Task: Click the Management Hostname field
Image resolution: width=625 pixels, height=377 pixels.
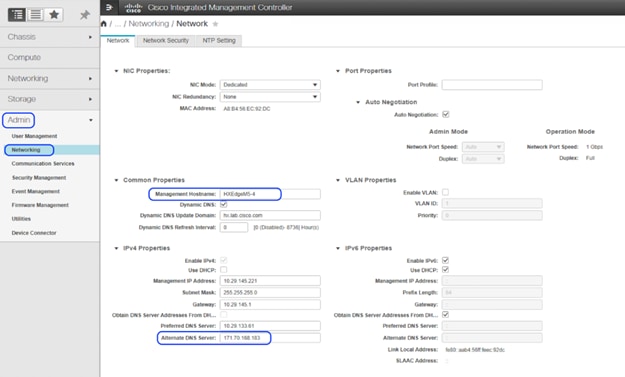Action: 270,194
